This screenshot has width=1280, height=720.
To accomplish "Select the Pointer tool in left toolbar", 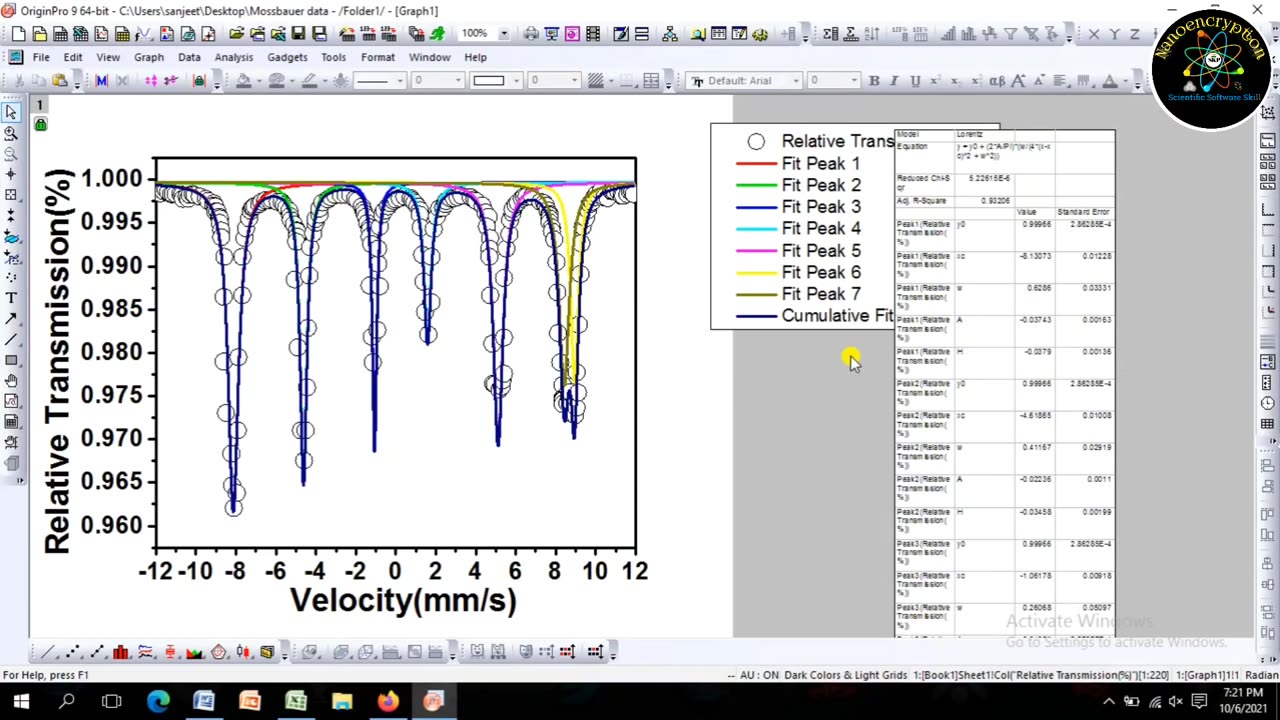I will point(11,112).
